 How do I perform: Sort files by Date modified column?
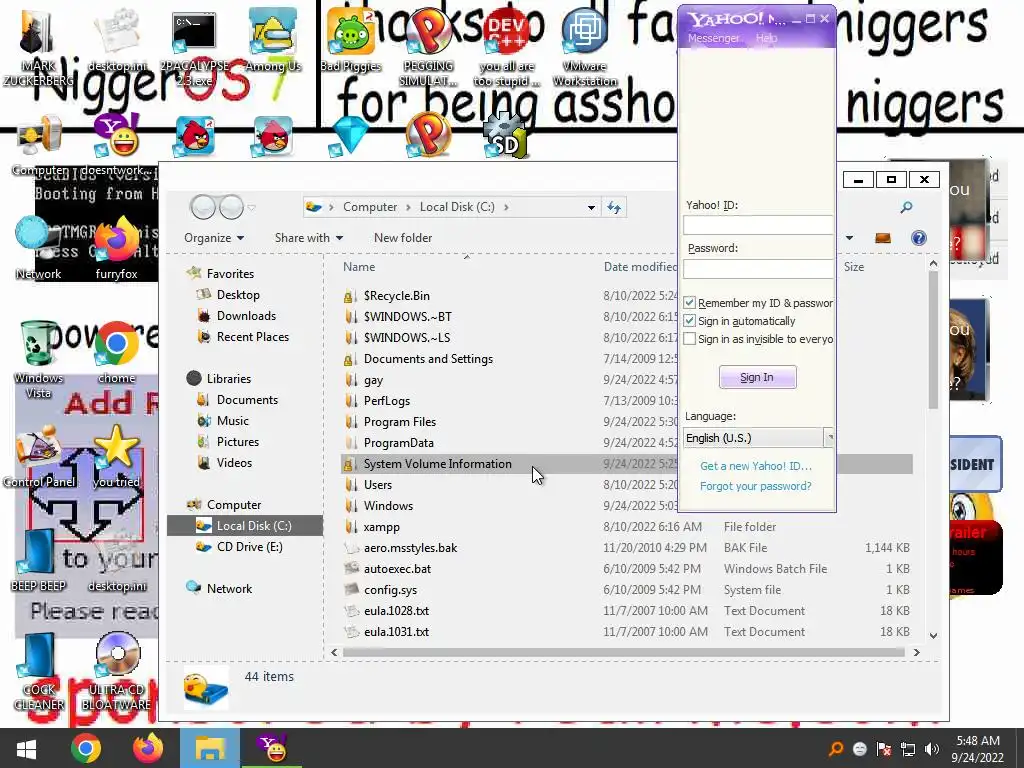click(x=640, y=266)
